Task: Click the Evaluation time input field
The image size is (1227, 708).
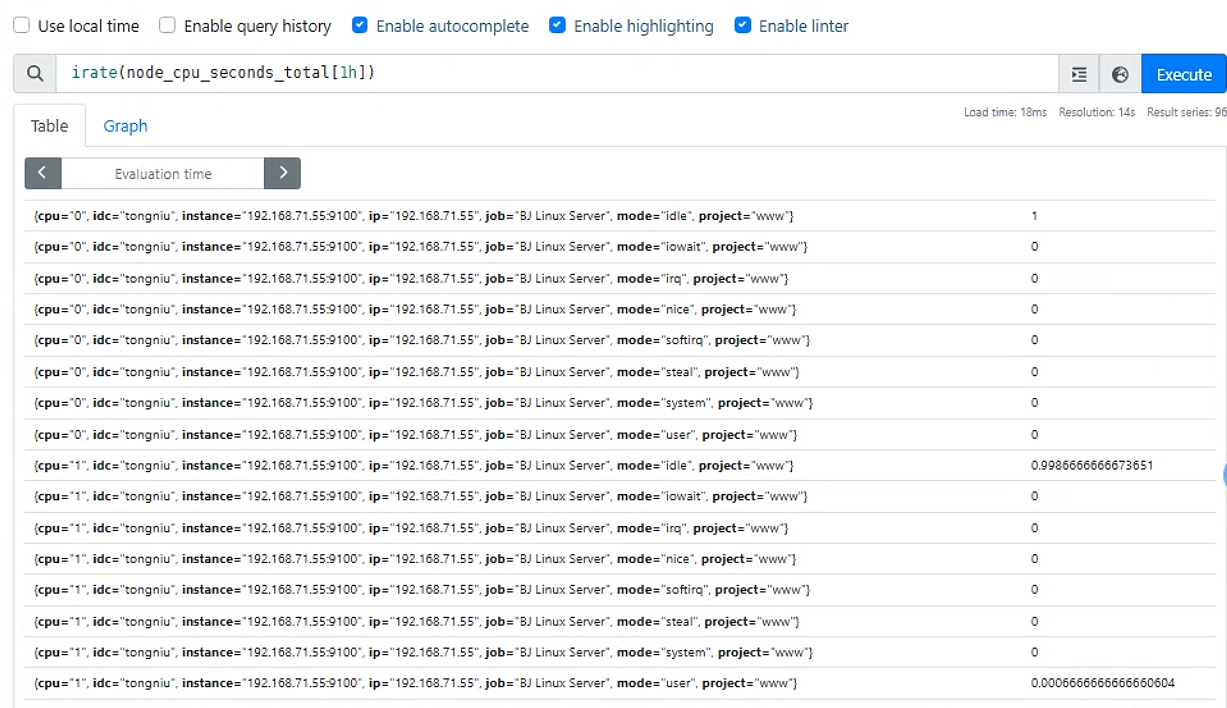Action: point(163,173)
